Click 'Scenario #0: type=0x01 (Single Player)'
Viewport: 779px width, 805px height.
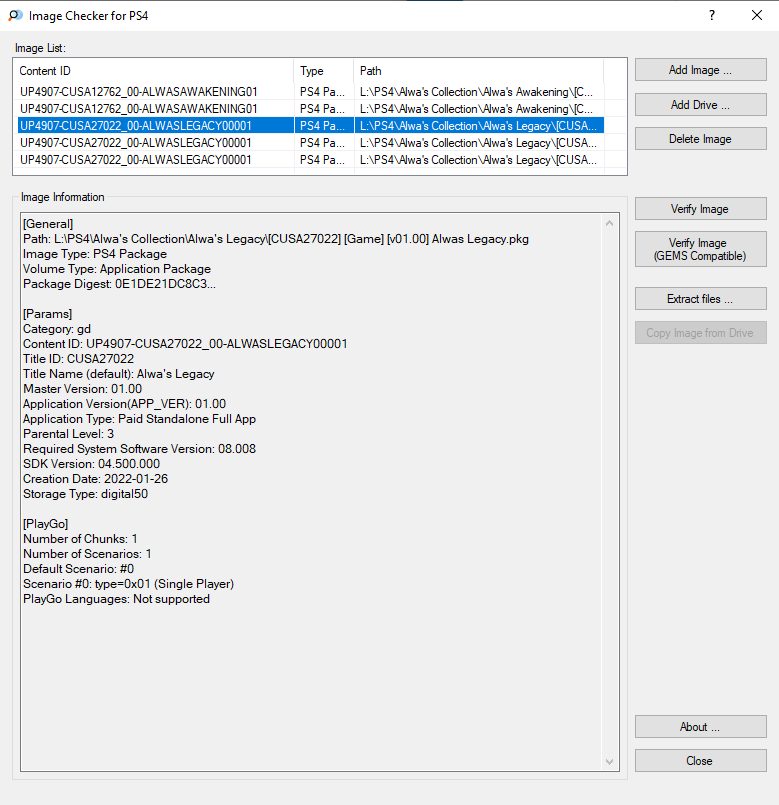click(x=128, y=584)
